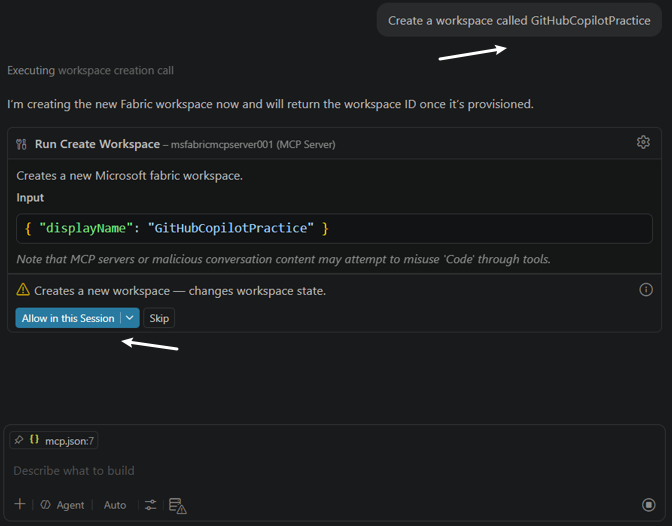The width and height of the screenshot is (672, 526).
Task: Open the configure tools sliders icon
Action: tap(150, 505)
